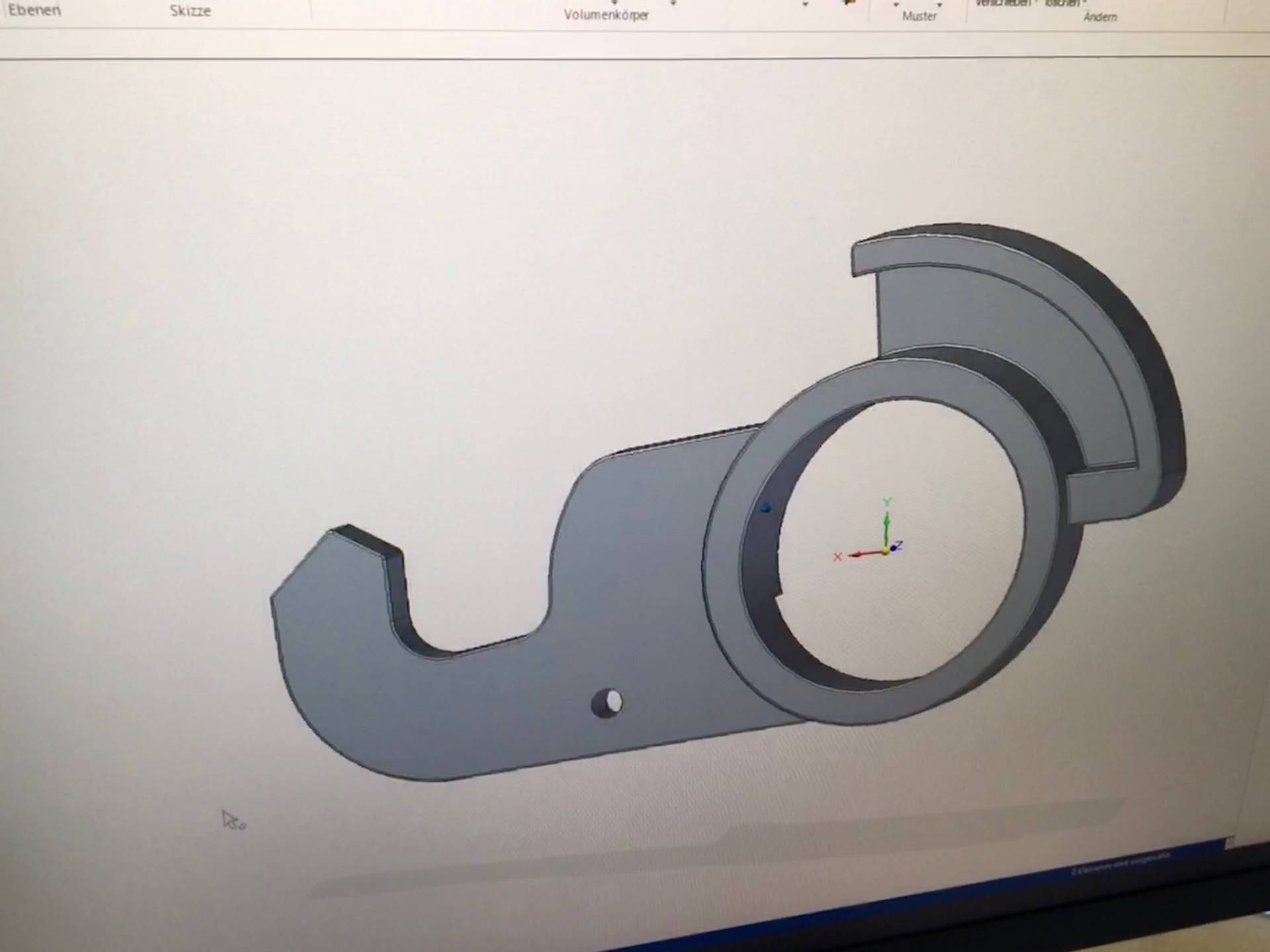Select the Volumenkörper group label

(x=606, y=15)
